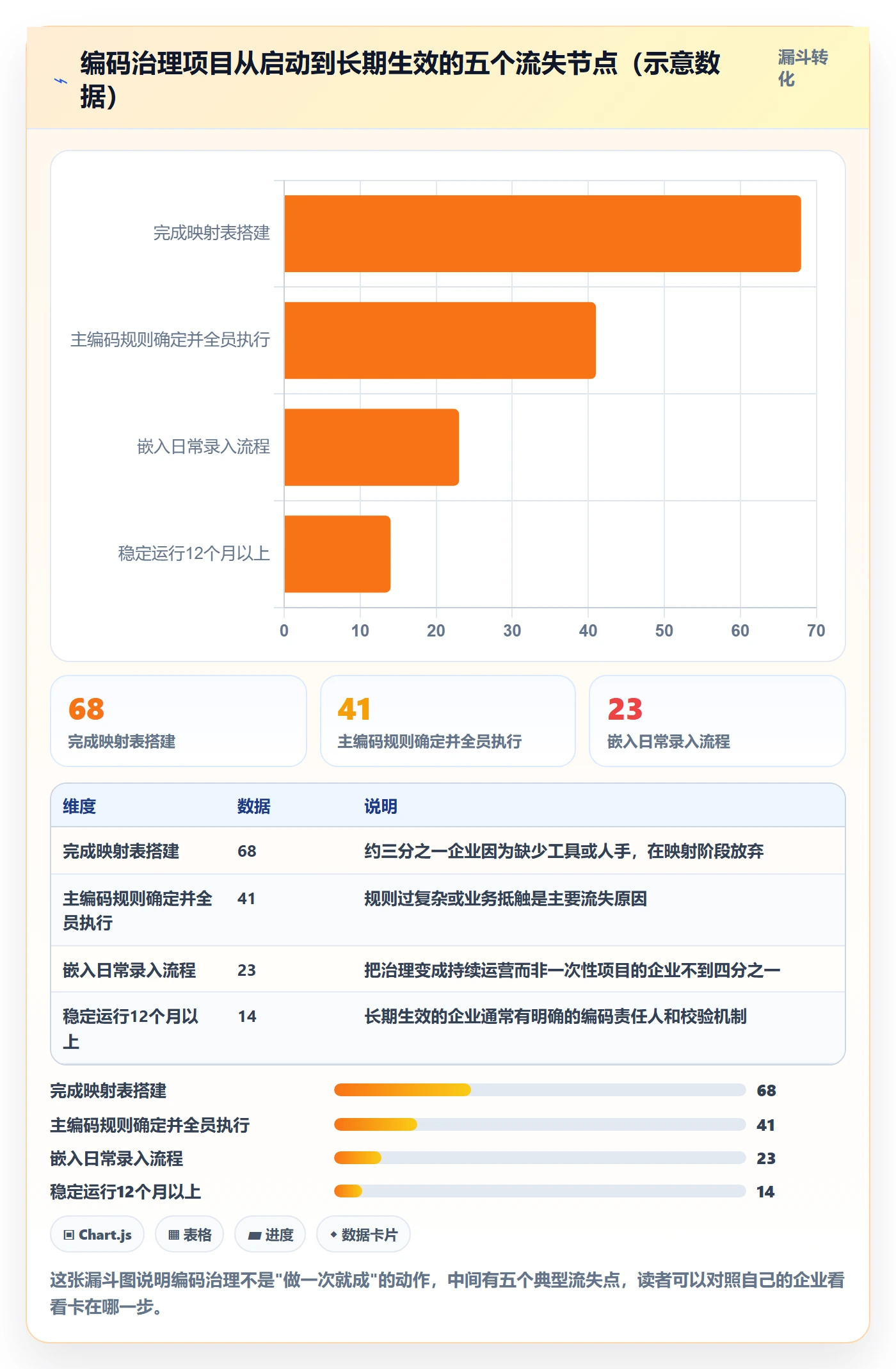Click the table data value 14

[x=247, y=1016]
